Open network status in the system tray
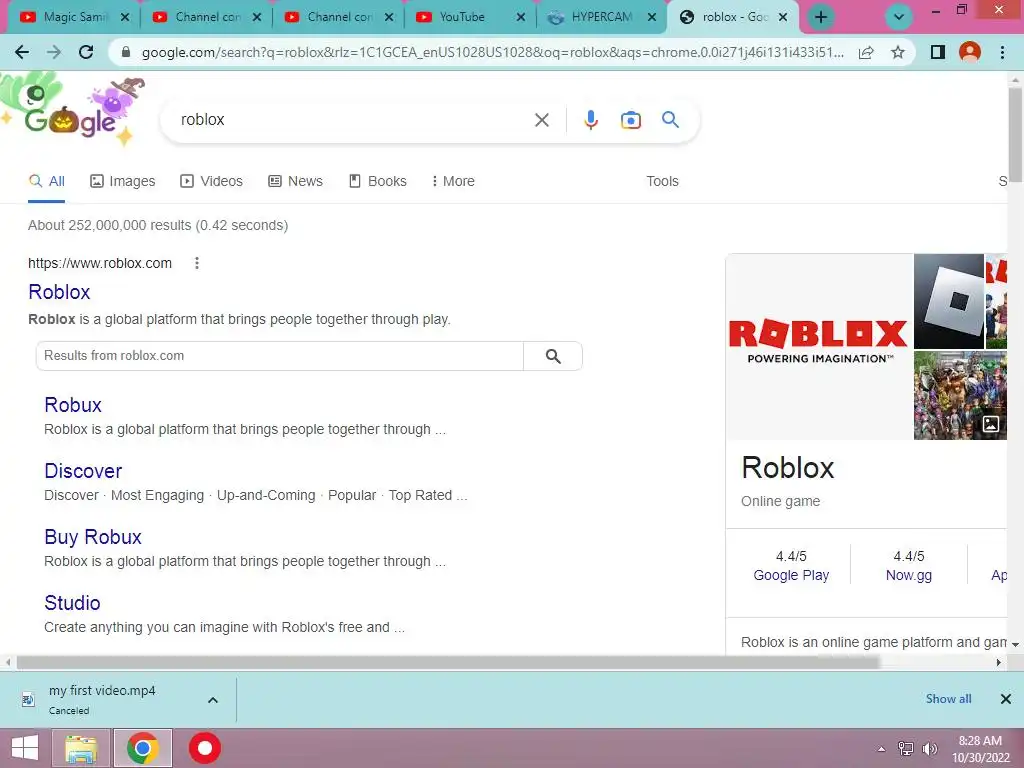The height and width of the screenshot is (768, 1024). tap(905, 749)
